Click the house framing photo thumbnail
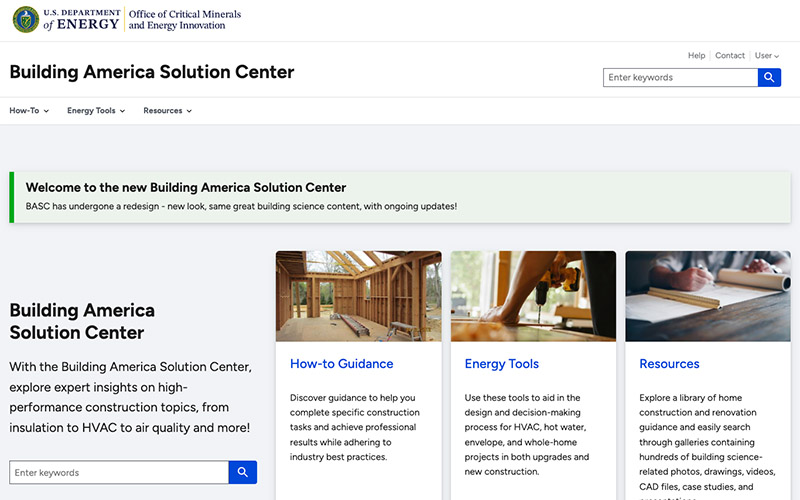 (x=359, y=296)
